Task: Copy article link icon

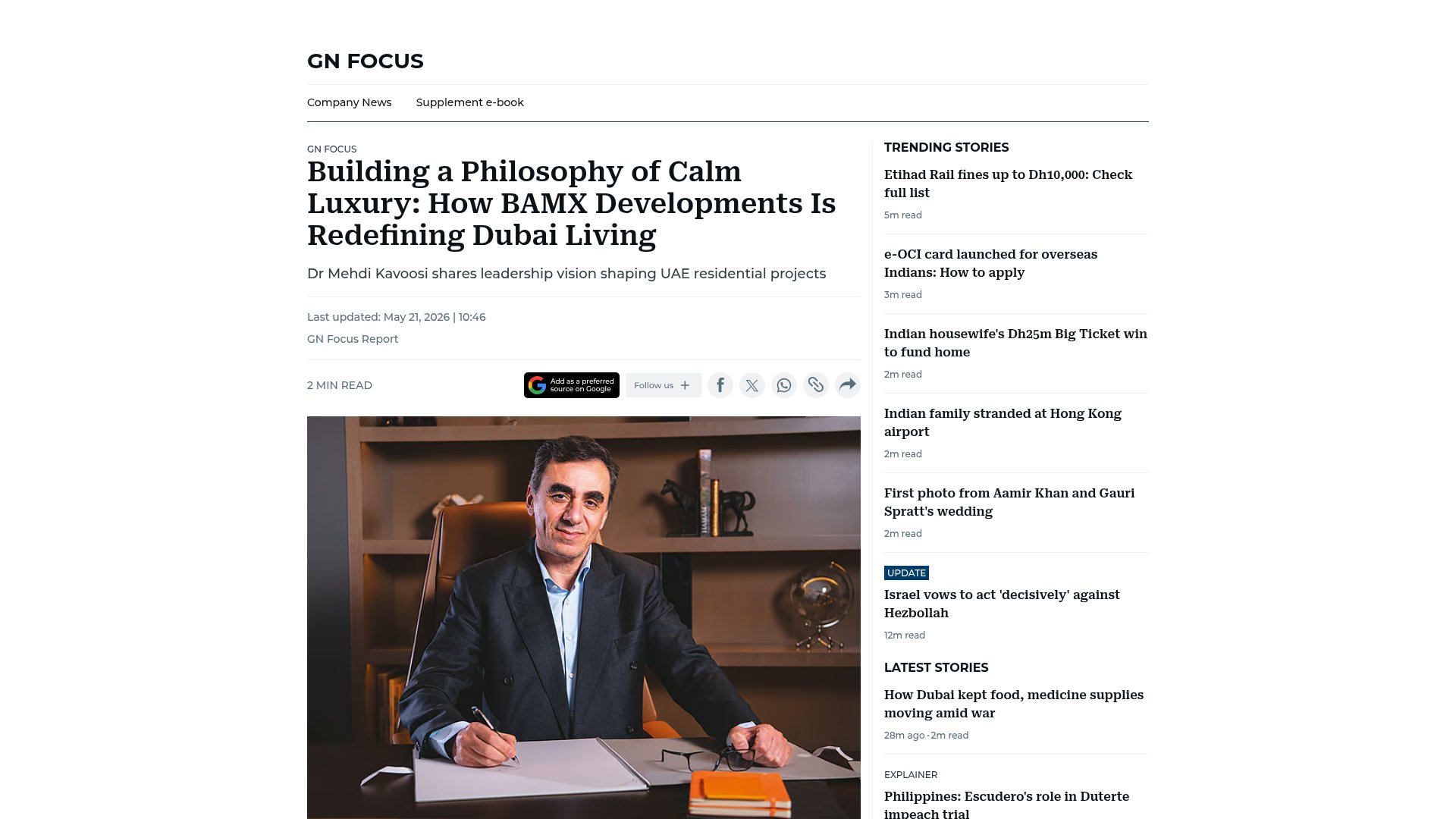Action: point(816,385)
